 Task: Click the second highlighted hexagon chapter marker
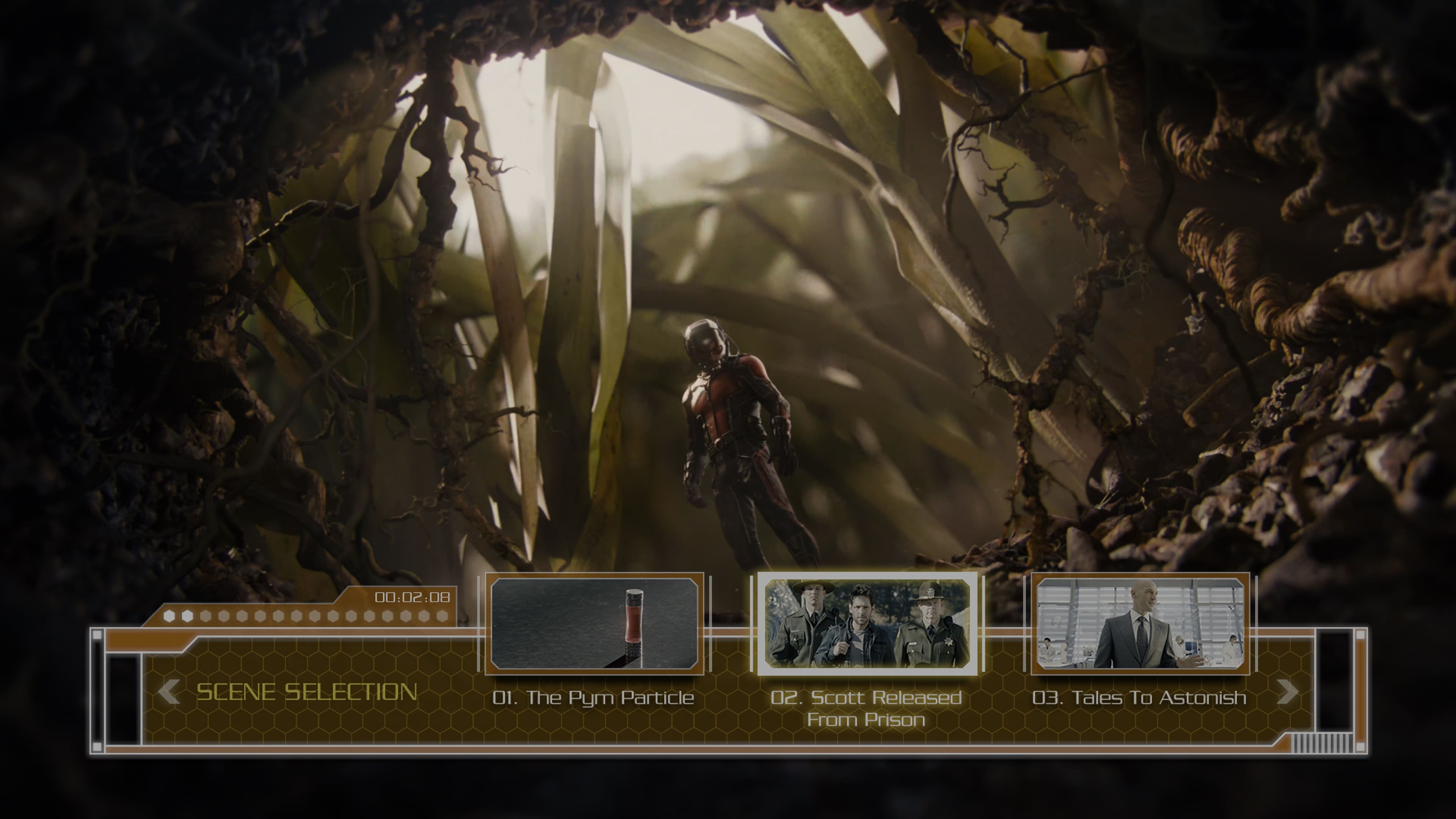[188, 616]
